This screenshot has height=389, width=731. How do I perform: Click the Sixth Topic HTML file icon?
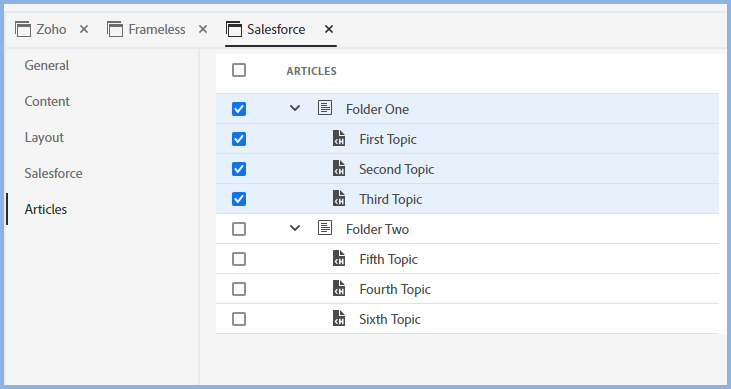click(x=339, y=319)
